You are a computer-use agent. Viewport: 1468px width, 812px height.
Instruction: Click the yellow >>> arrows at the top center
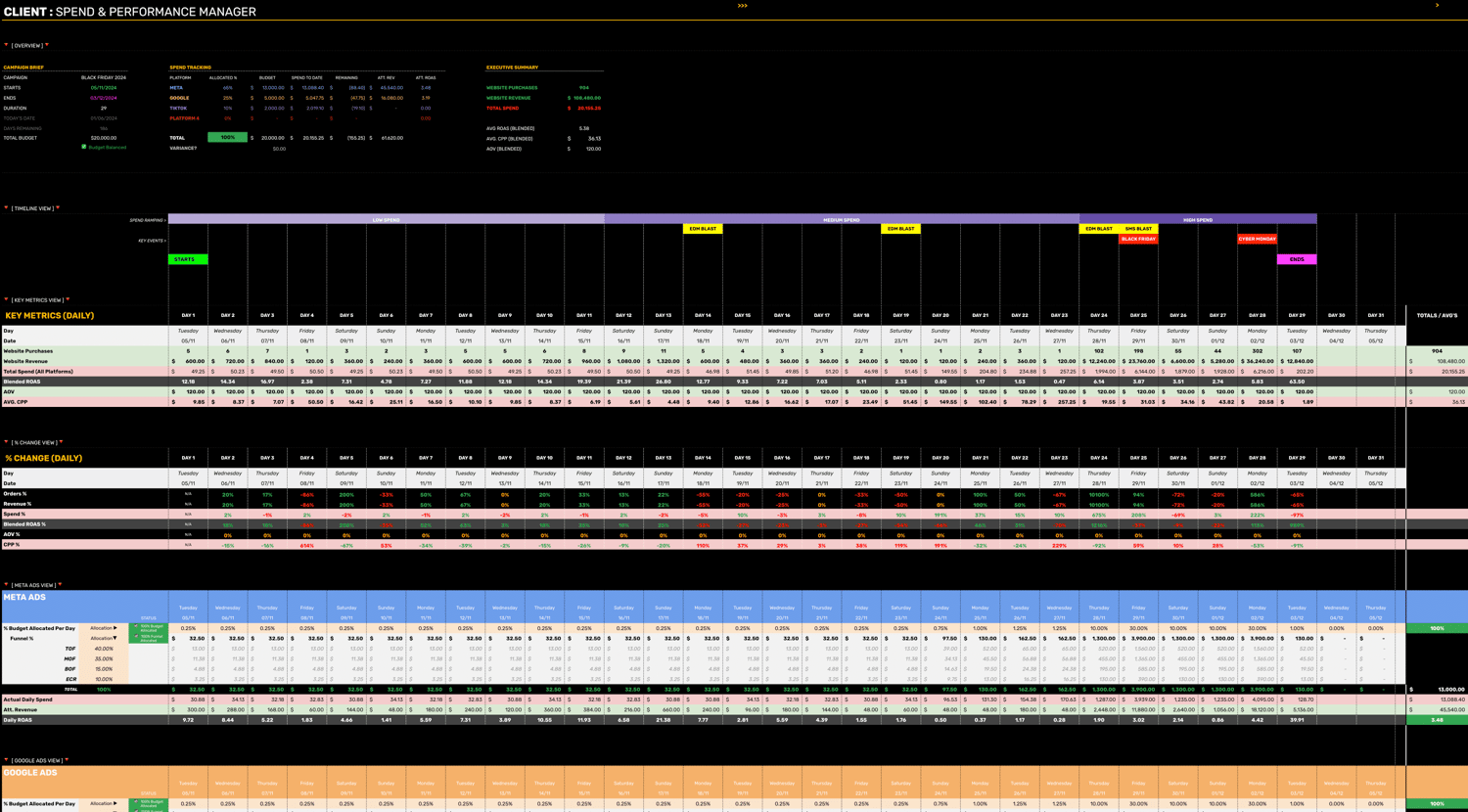pyautogui.click(x=743, y=6)
